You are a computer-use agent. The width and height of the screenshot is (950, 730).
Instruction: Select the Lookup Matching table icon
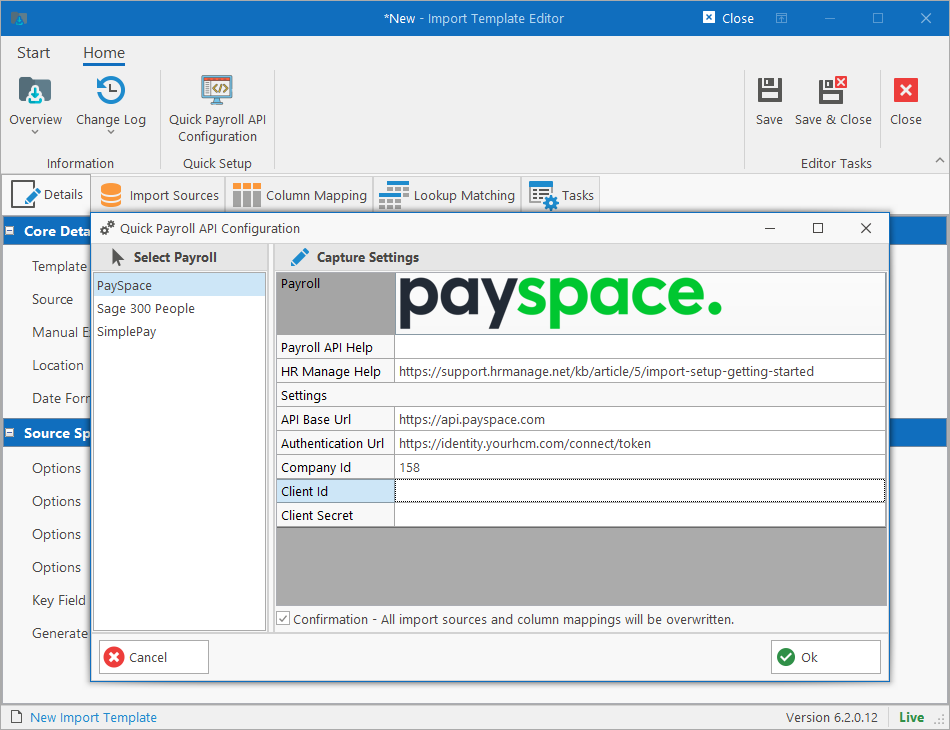click(394, 195)
